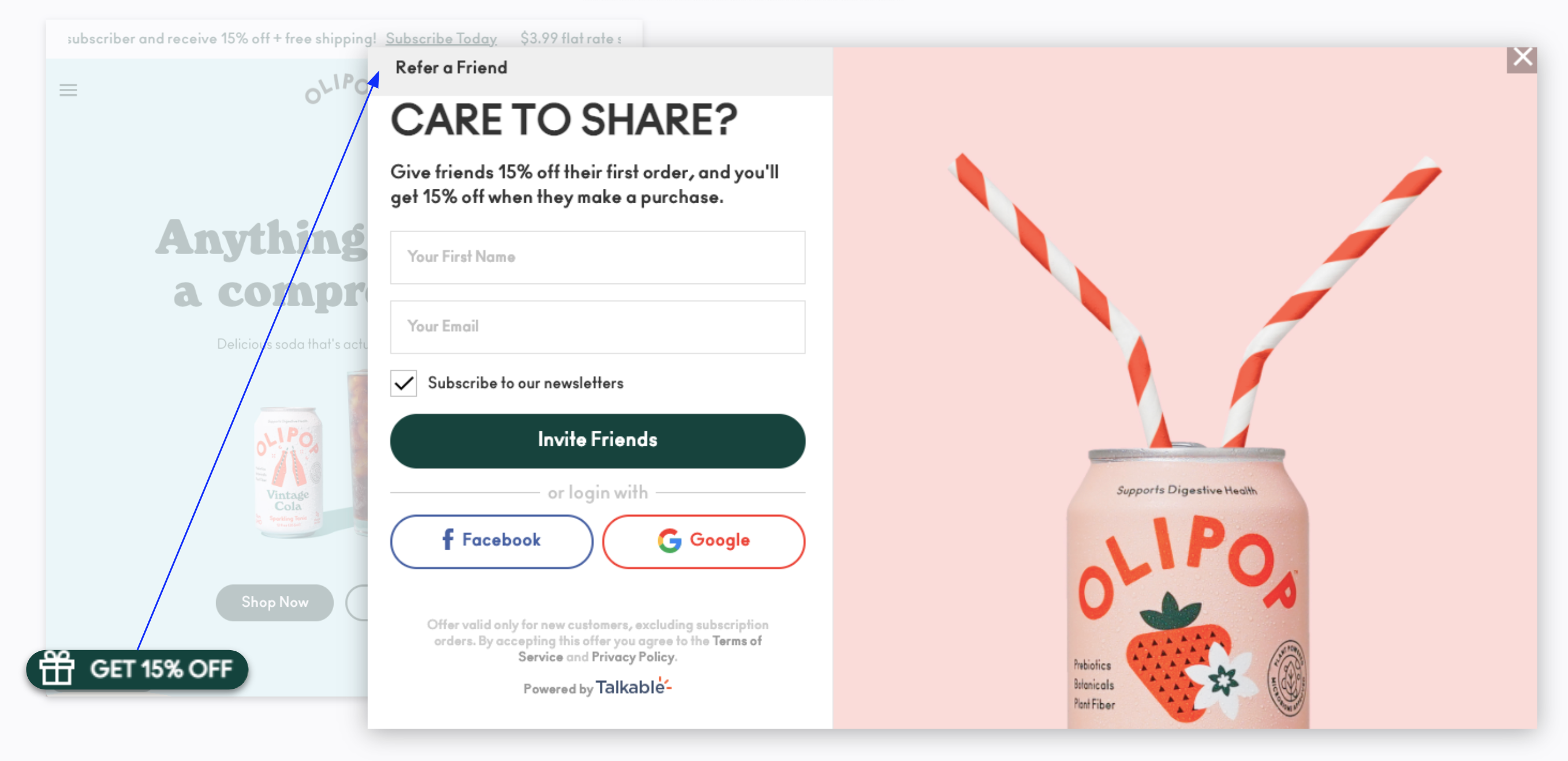Click the Olipop logo in the header
This screenshot has width=1568, height=761.
[x=337, y=89]
